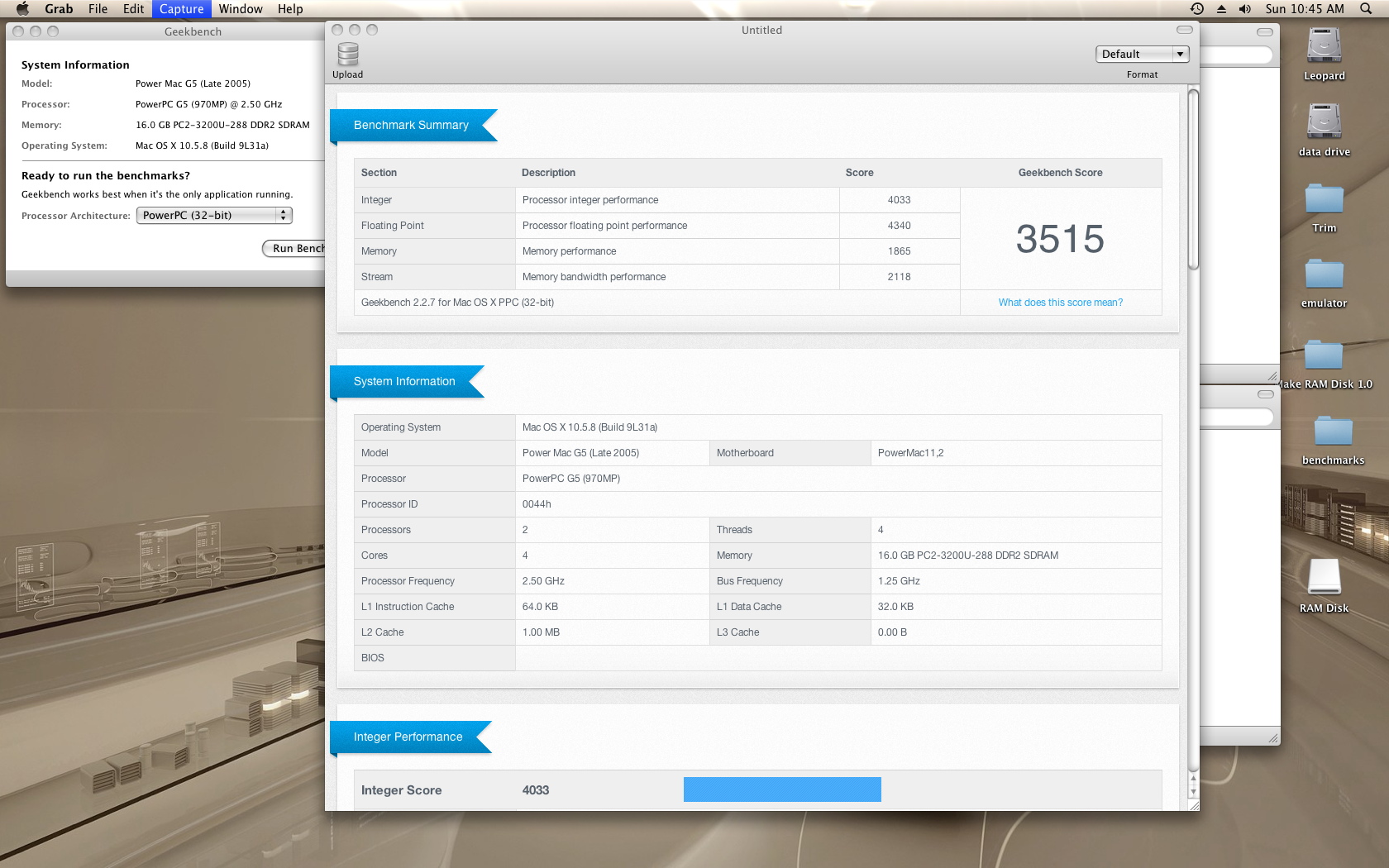Open the Processor Architecture popup menu
This screenshot has height=868, width=1389.
pyautogui.click(x=214, y=215)
